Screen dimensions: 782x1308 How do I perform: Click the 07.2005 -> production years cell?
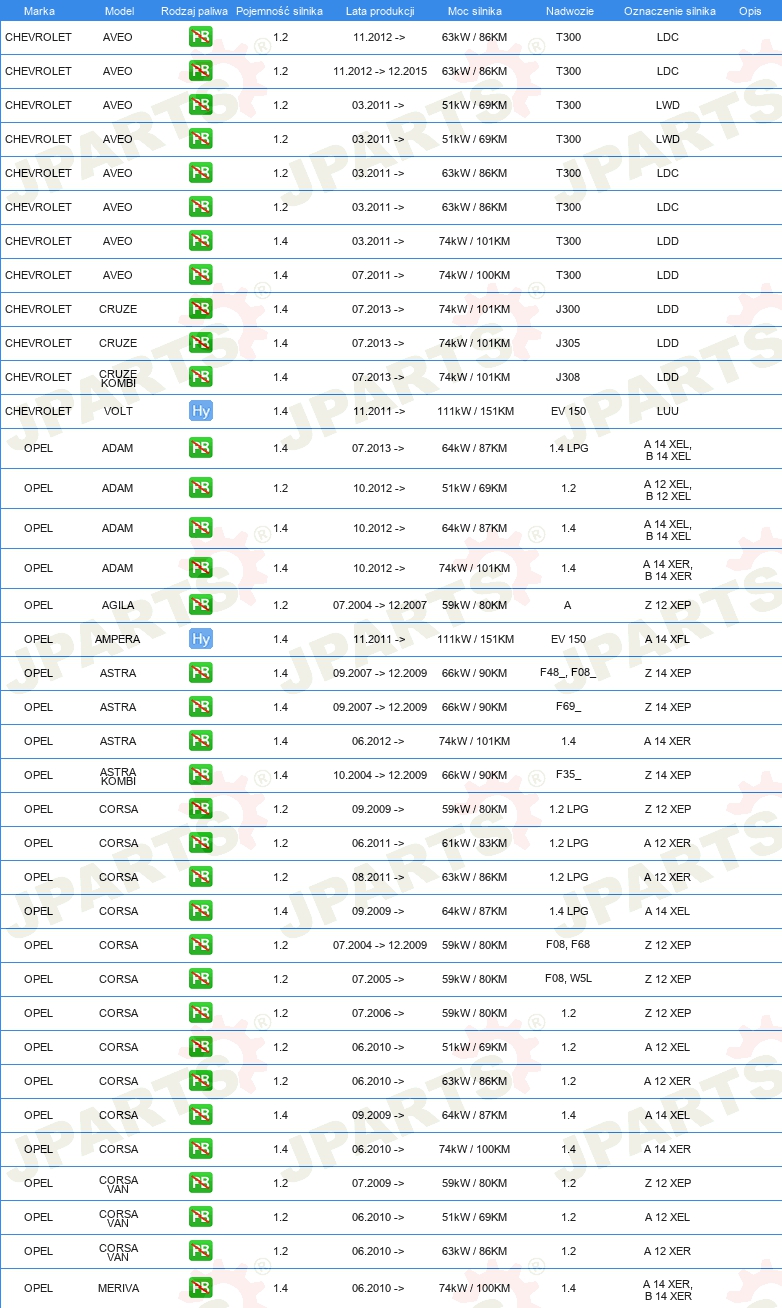378,979
